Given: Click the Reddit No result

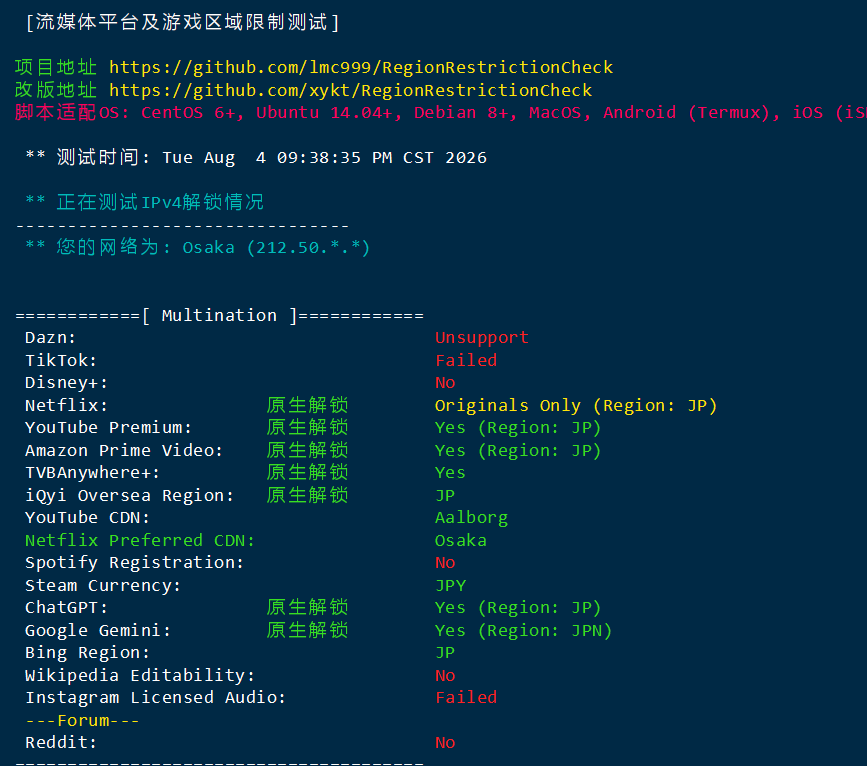Looking at the screenshot, I should tap(445, 743).
